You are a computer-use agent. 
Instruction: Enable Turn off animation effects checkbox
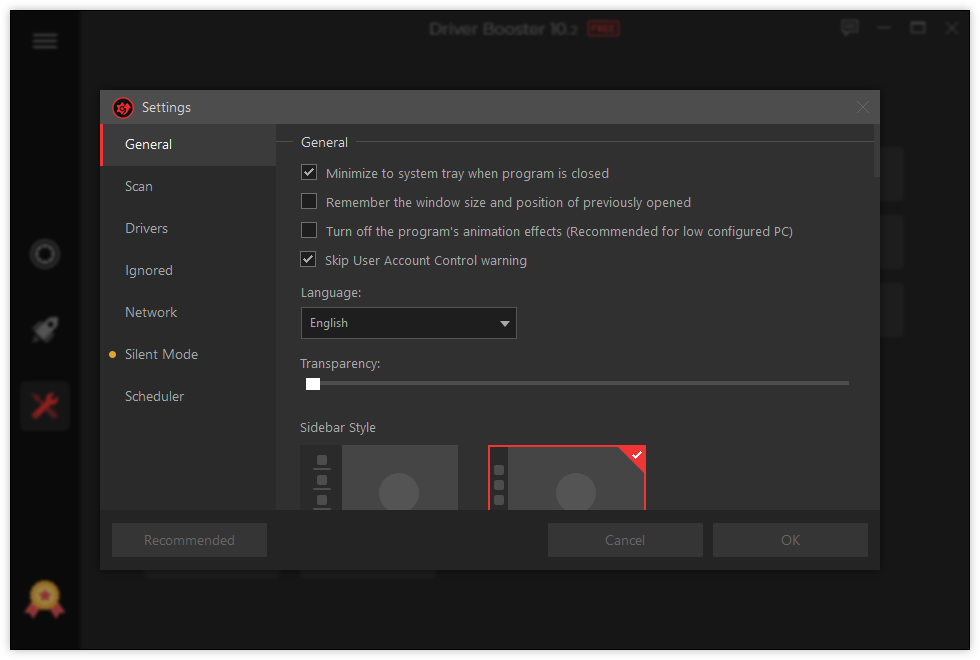coord(309,230)
